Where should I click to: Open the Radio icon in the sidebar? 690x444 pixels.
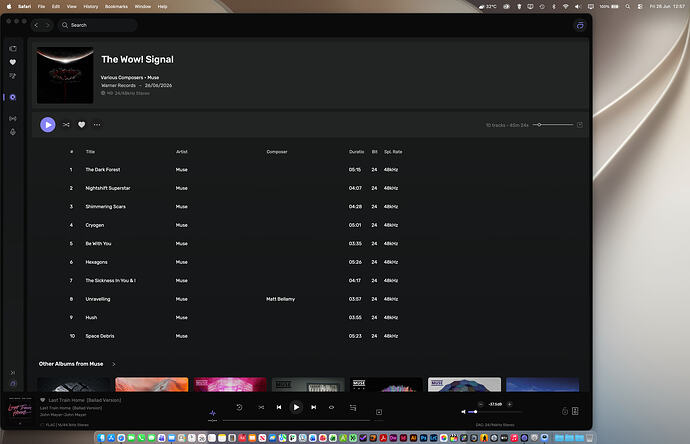point(13,118)
